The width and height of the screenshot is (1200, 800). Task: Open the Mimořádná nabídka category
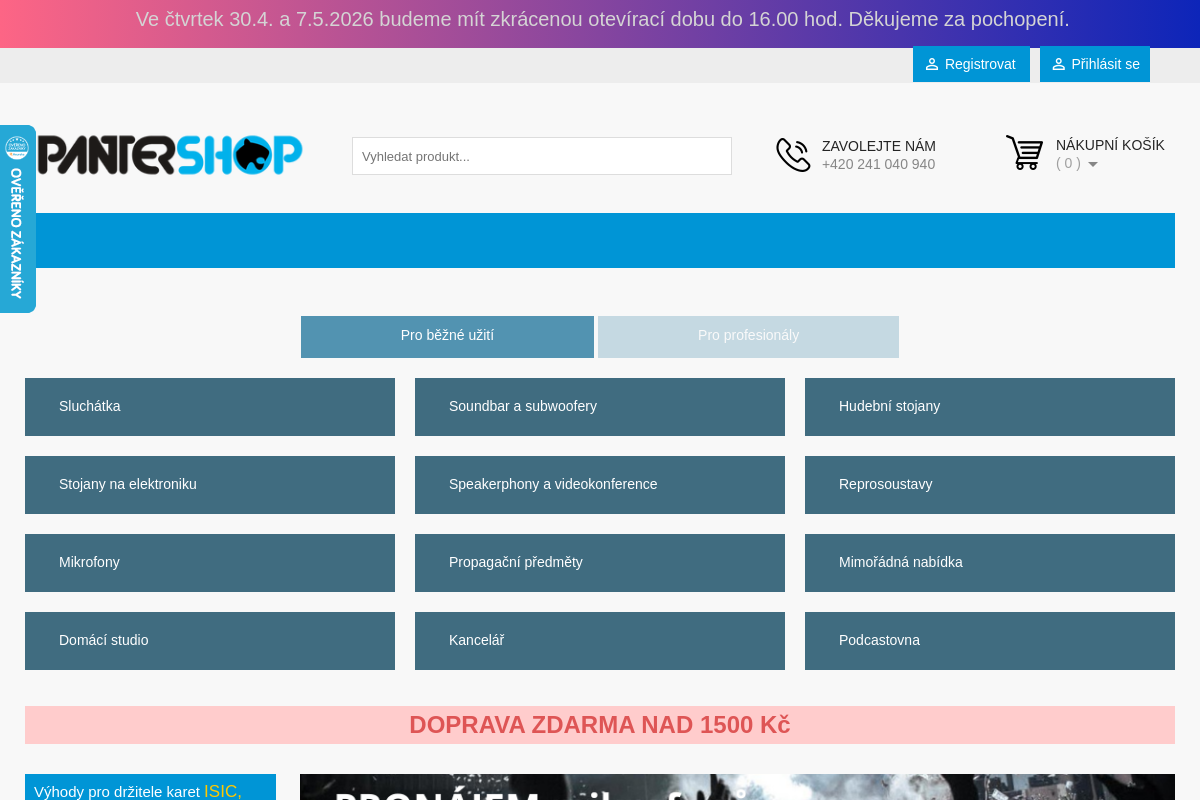pos(990,563)
